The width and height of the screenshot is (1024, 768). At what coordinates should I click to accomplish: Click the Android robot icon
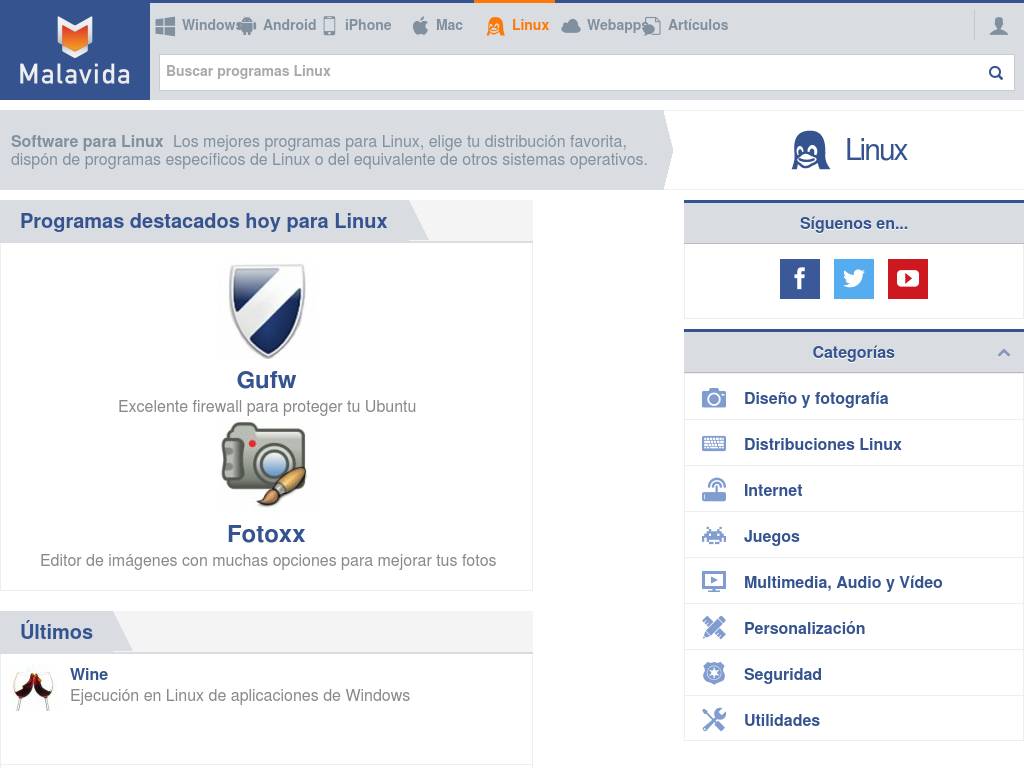pos(247,26)
